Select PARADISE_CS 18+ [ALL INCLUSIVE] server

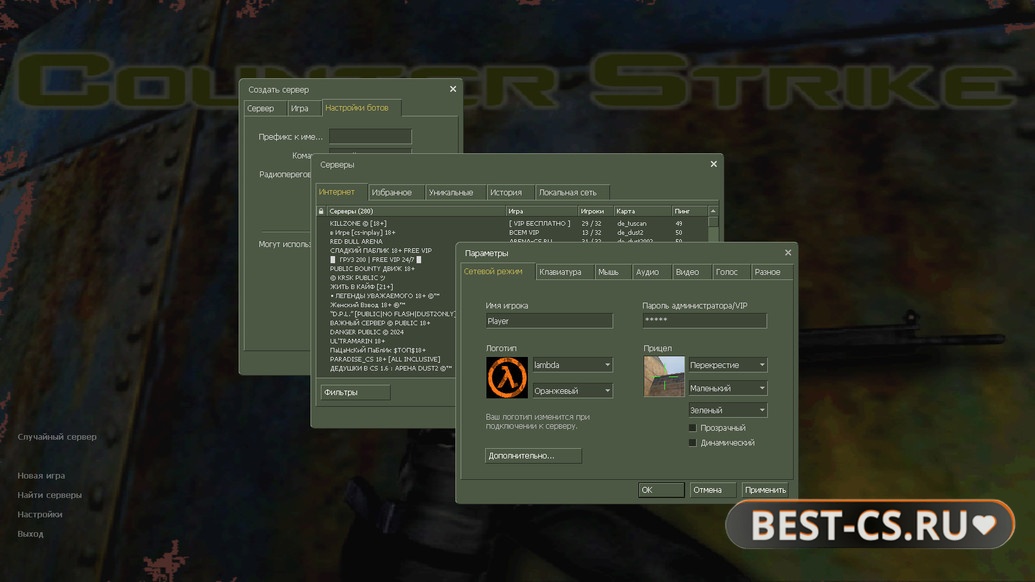(386, 359)
